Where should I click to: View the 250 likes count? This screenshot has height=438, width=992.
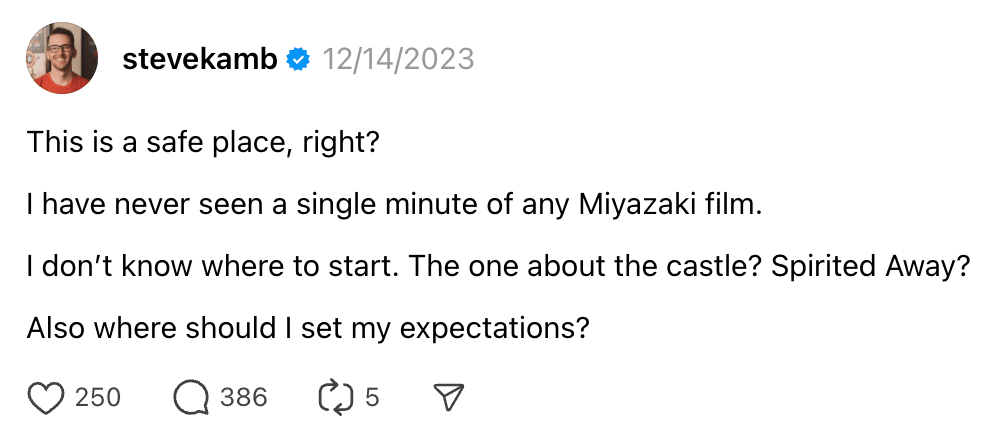98,398
